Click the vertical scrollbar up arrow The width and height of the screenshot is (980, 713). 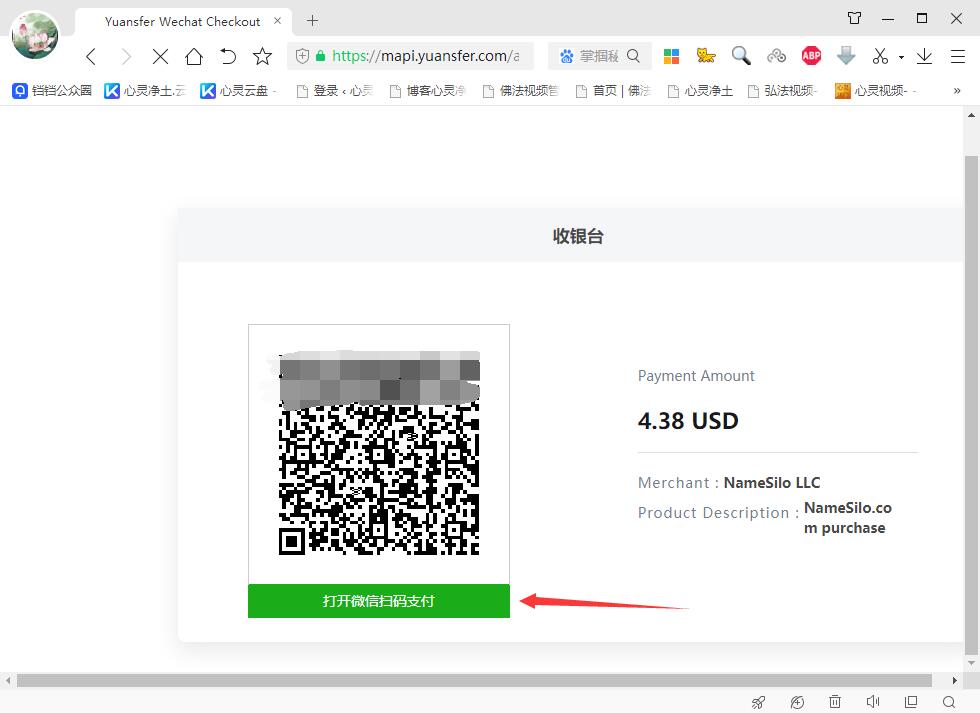971,116
